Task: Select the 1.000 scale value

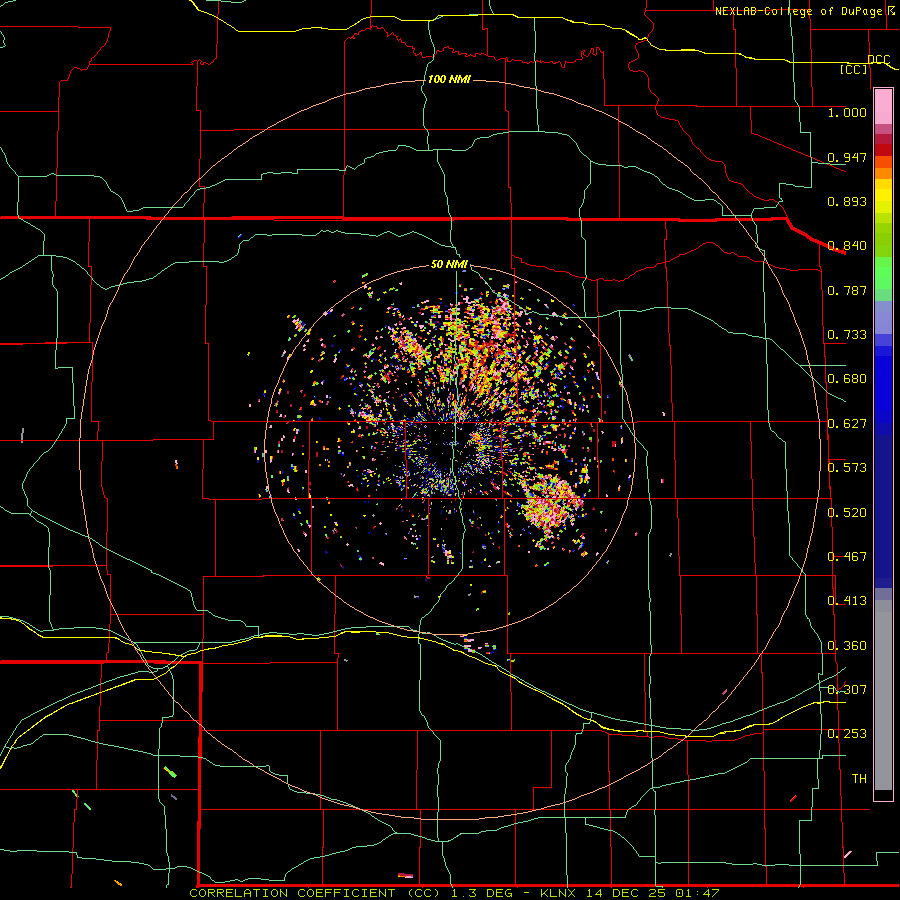Action: (847, 112)
